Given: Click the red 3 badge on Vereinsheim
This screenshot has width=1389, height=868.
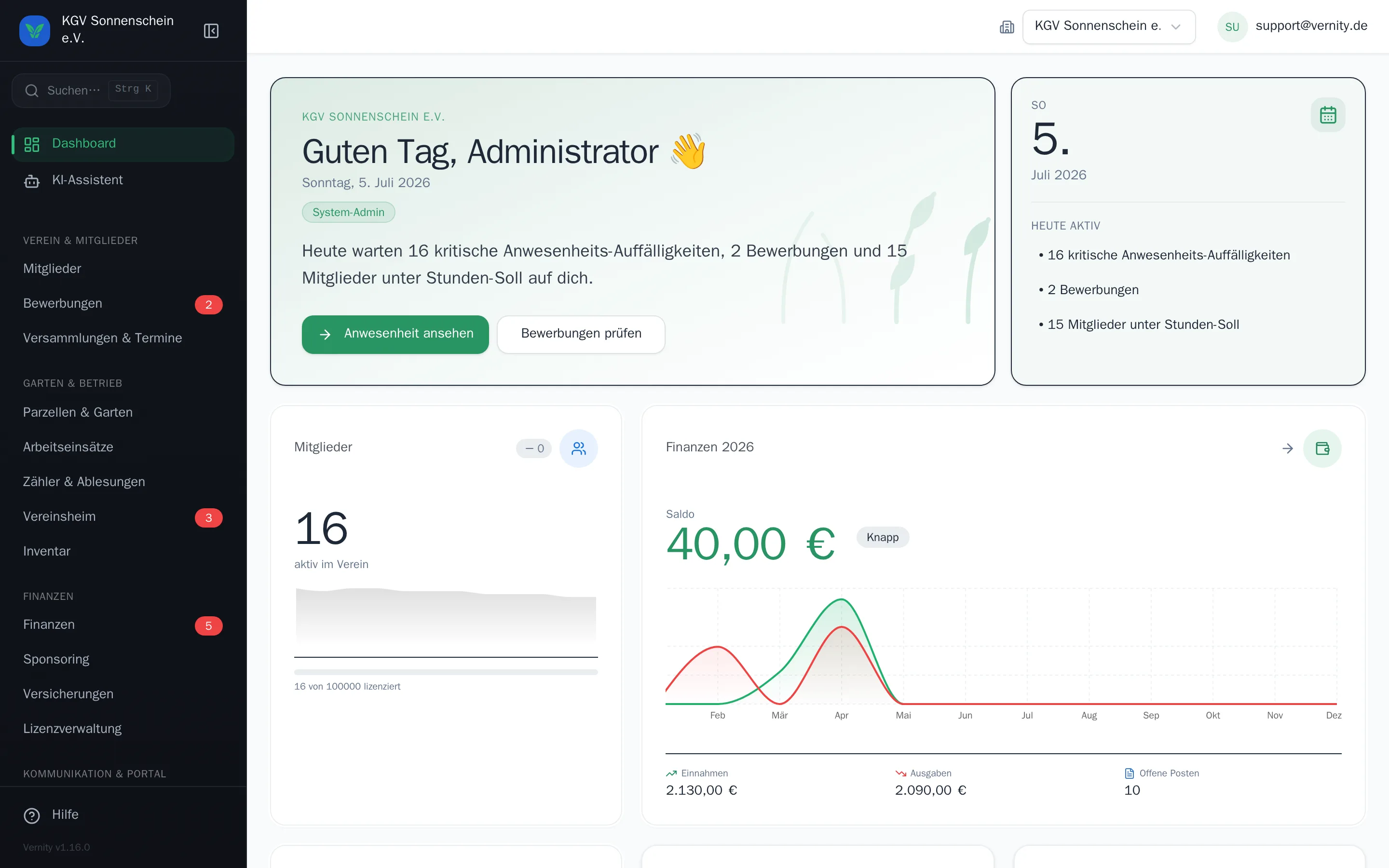Looking at the screenshot, I should tap(208, 518).
